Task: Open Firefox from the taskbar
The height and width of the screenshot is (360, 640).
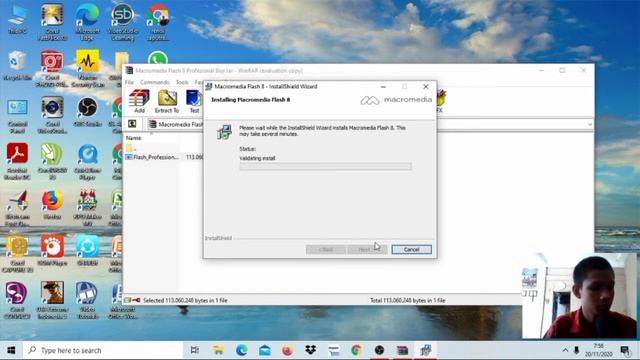Action: tap(287, 350)
